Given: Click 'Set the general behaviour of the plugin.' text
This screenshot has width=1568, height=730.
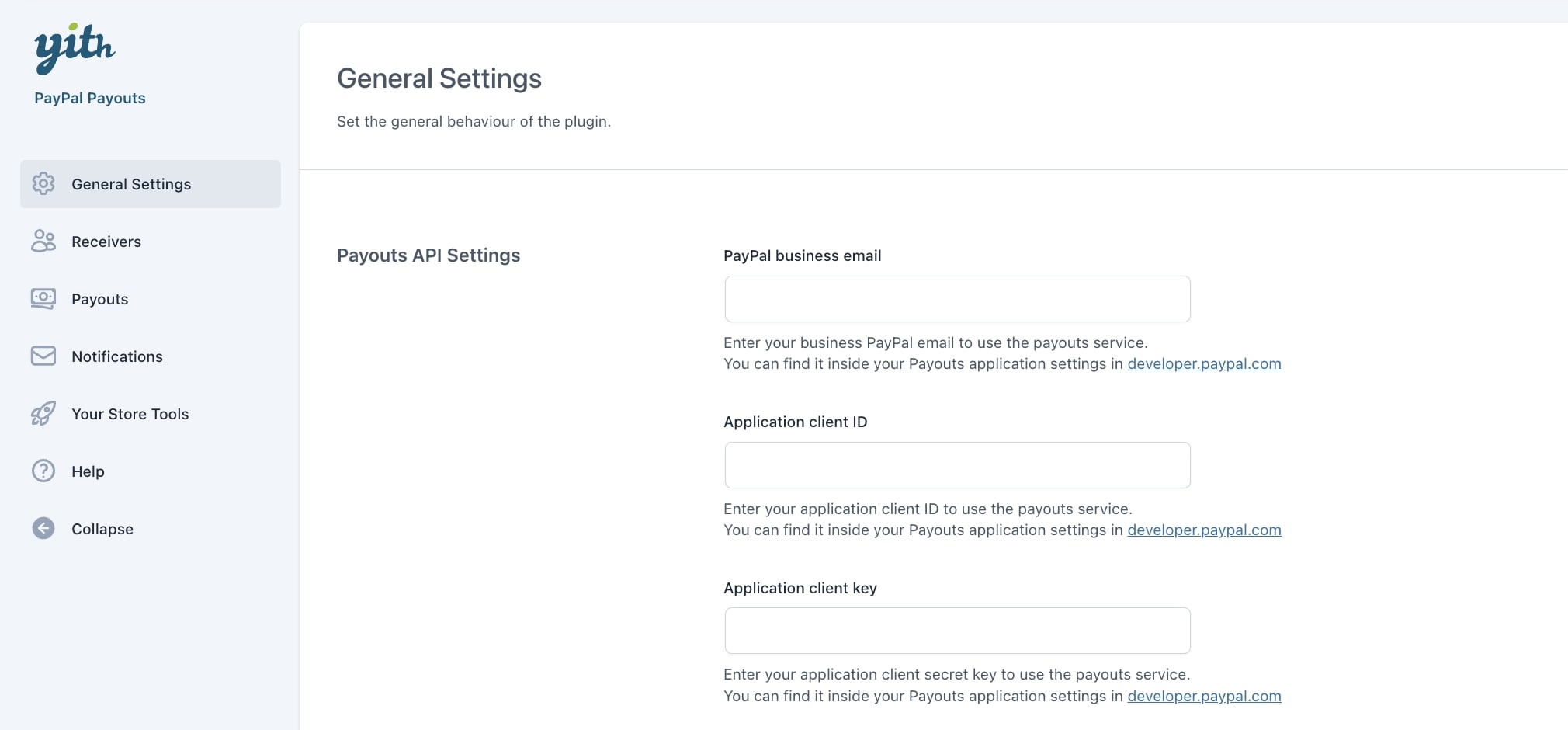Looking at the screenshot, I should [474, 121].
